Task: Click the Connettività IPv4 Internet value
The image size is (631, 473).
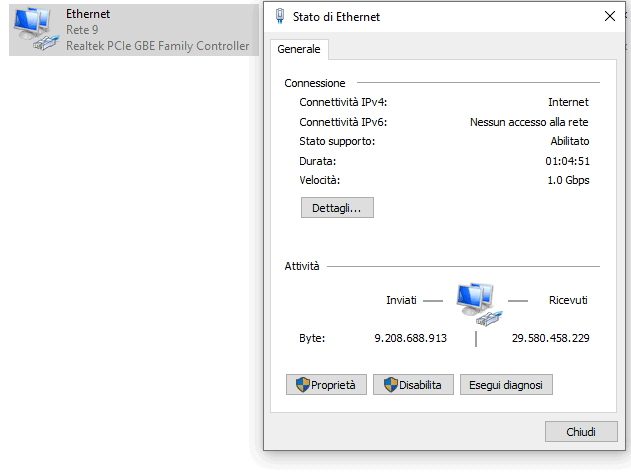Action: tap(568, 102)
